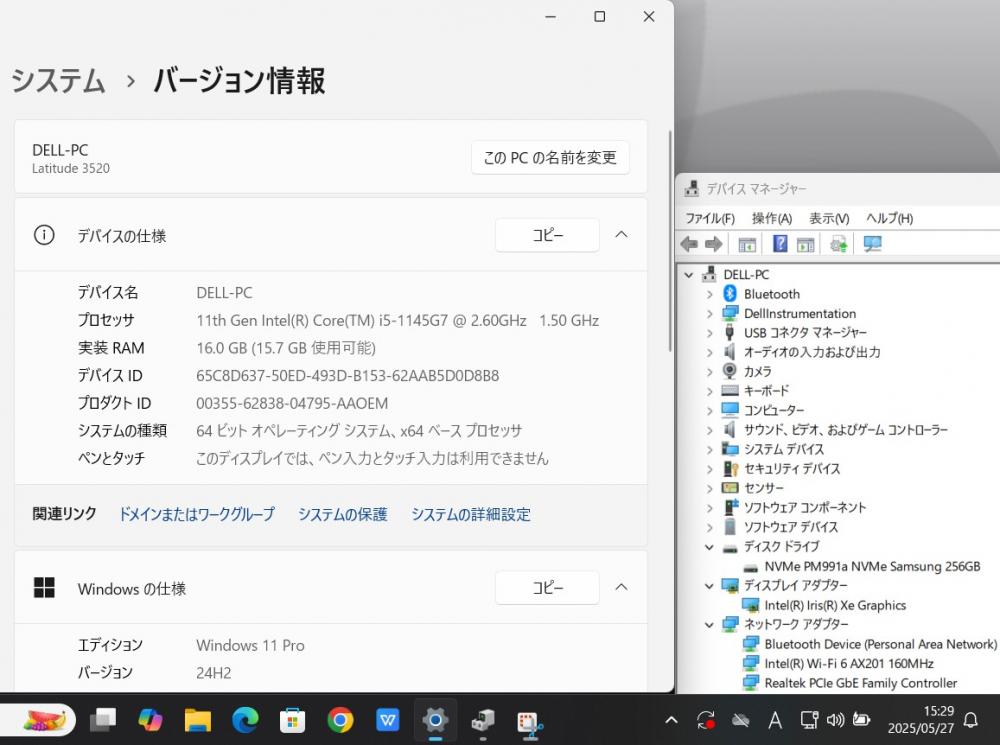Open File Explorer from the taskbar
This screenshot has height=745, width=1000.
198,720
